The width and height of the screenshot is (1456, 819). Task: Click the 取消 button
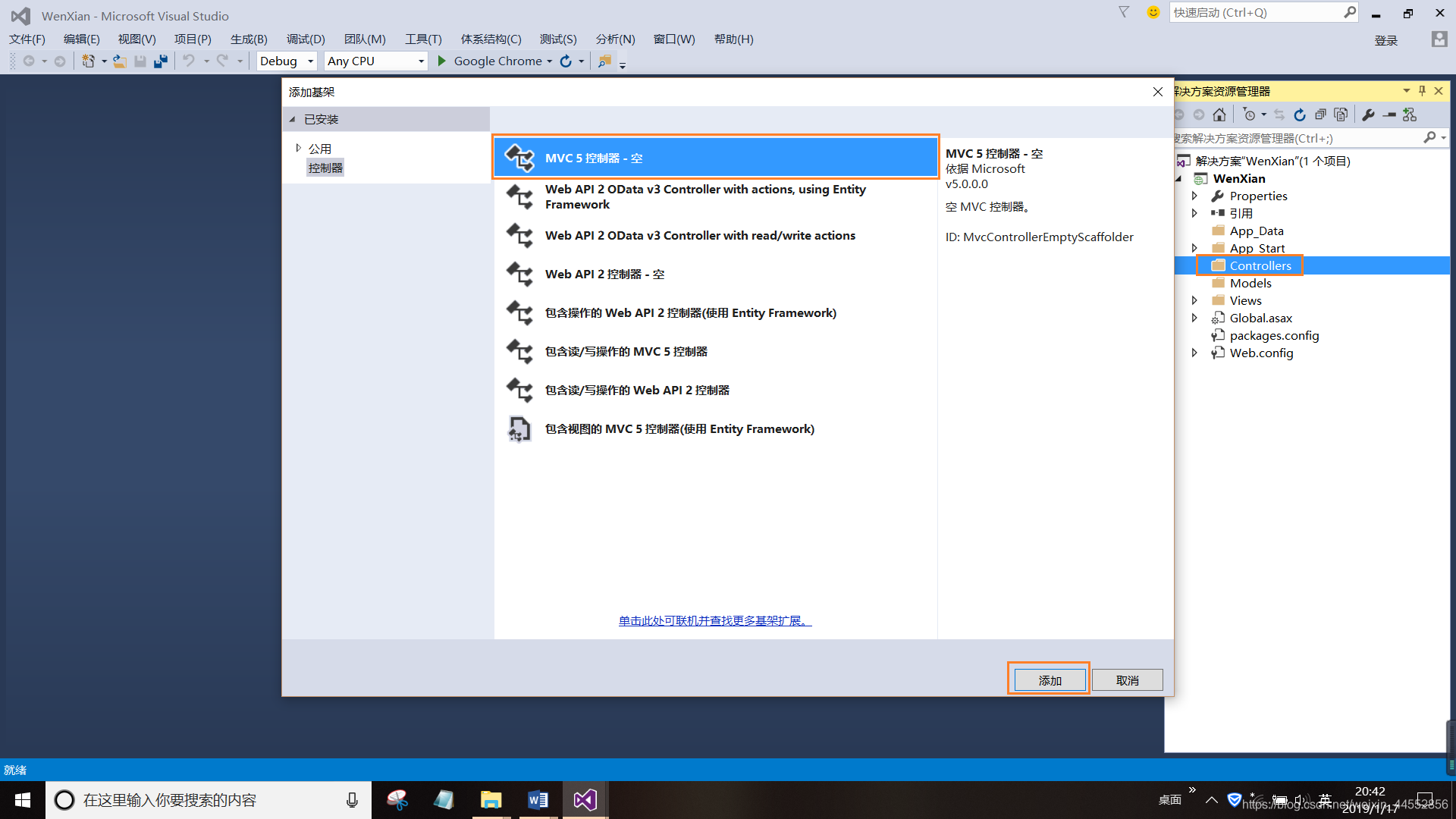coord(1127,679)
